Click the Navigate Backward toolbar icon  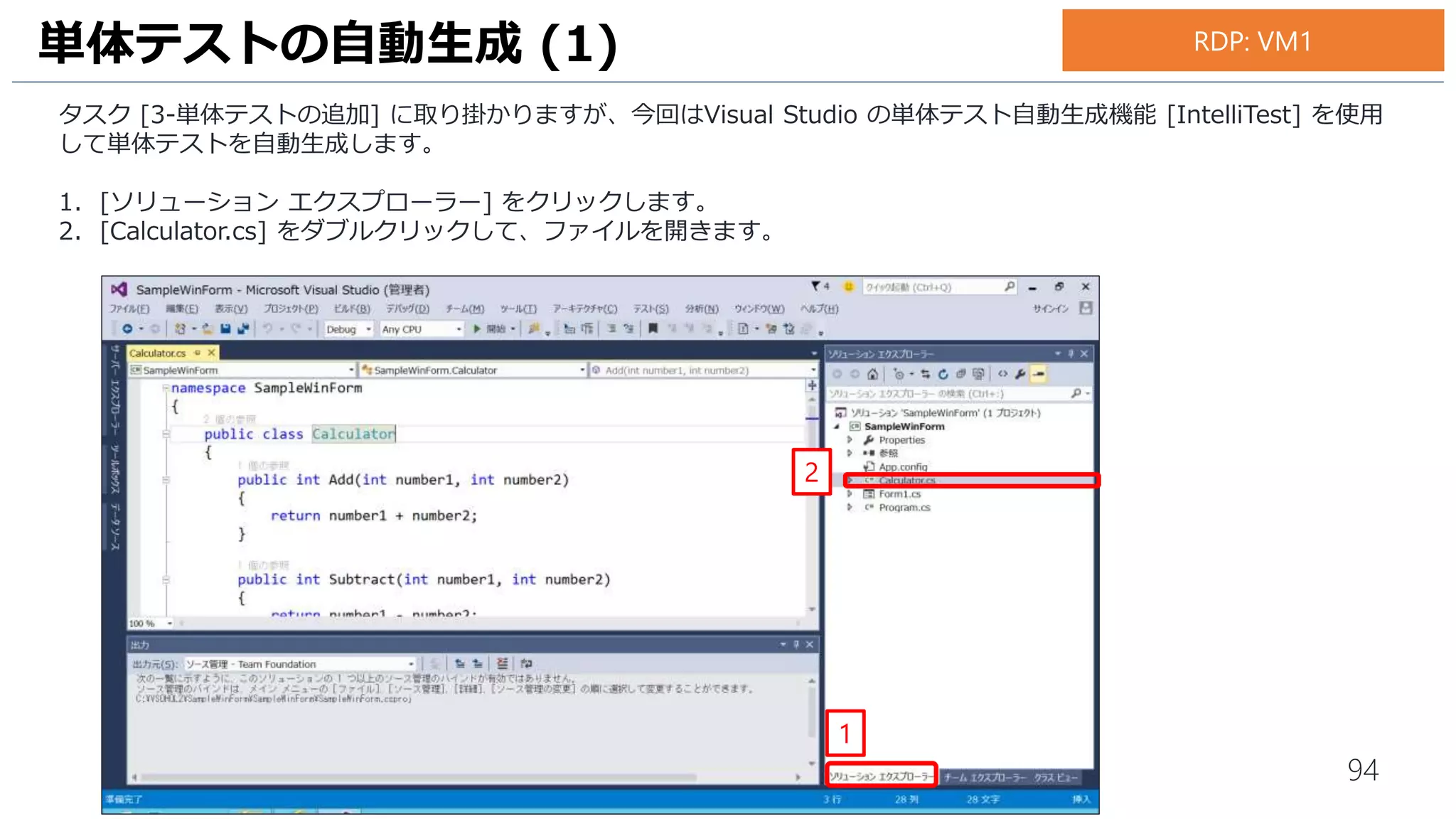click(127, 329)
